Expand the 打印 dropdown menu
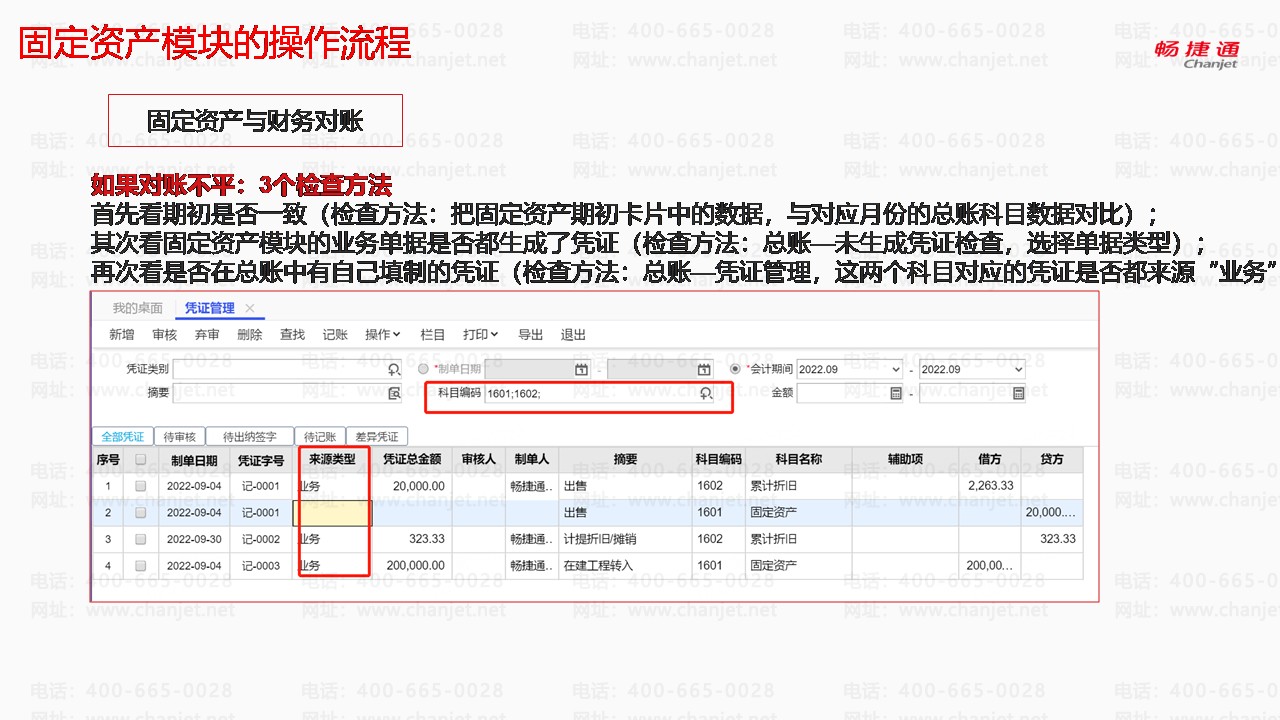Viewport: 1280px width, 720px height. (x=481, y=334)
